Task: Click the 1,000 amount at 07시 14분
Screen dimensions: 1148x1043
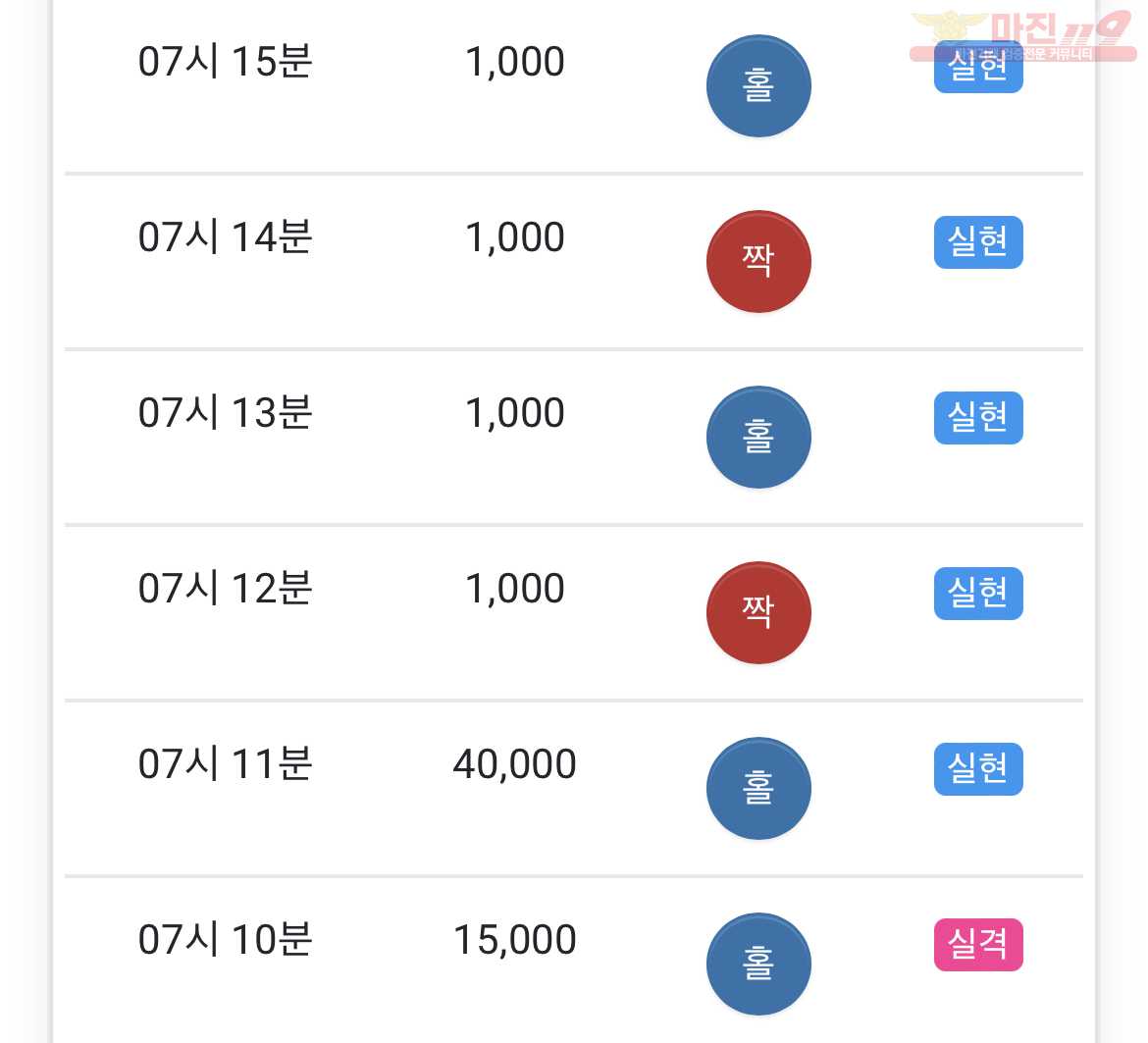Action: pyautogui.click(x=515, y=237)
